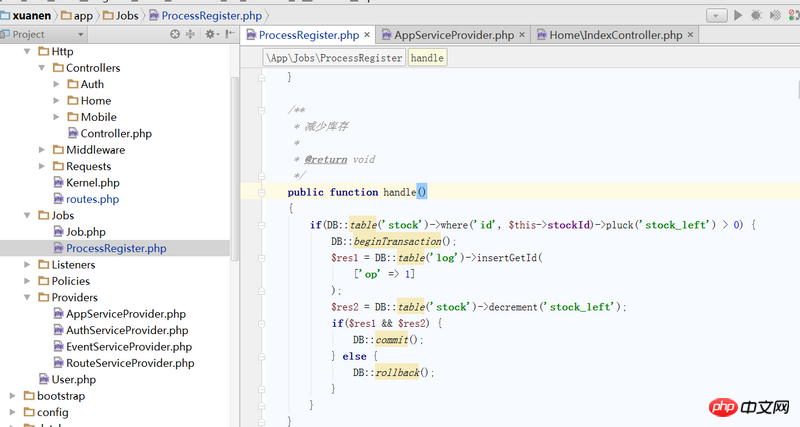Viewport: 800px width, 427px height.
Task: Close the ProcessRegister.php editor tab
Action: [x=368, y=35]
